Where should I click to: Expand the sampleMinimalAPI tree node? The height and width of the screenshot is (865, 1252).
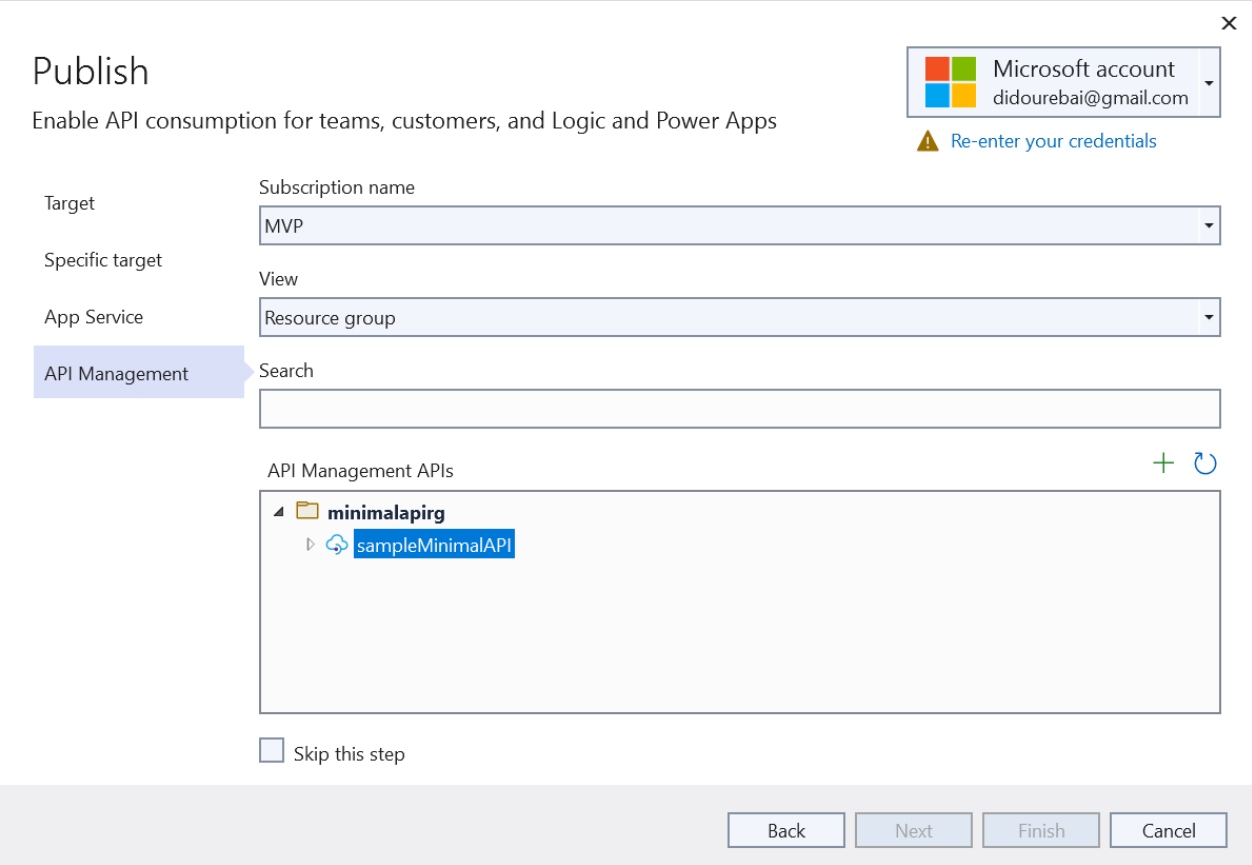(x=310, y=545)
